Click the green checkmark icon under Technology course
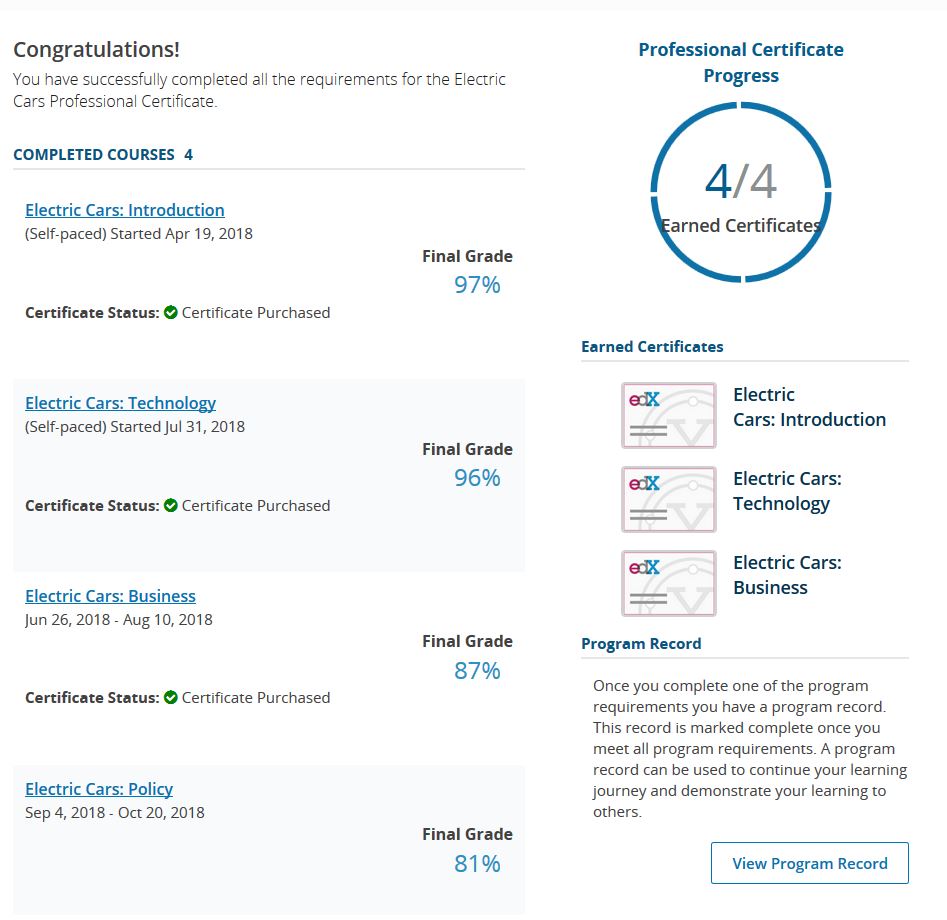The image size is (947, 920). [171, 505]
